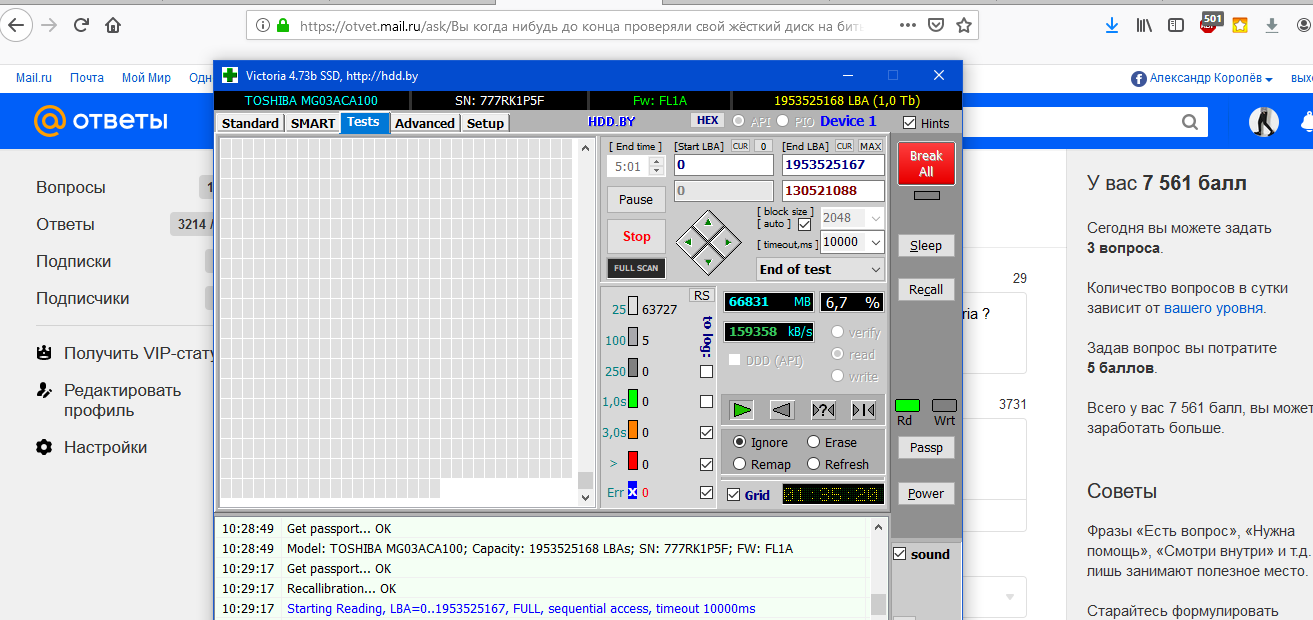Click the search magnifier icon on Mail.ru

[1189, 122]
